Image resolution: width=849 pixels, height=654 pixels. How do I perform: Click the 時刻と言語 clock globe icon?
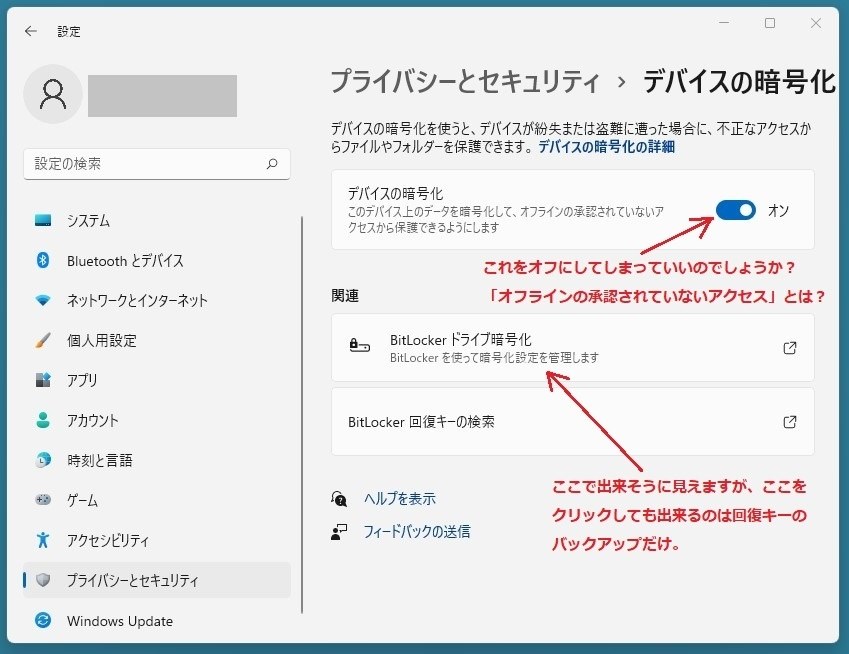tap(43, 460)
